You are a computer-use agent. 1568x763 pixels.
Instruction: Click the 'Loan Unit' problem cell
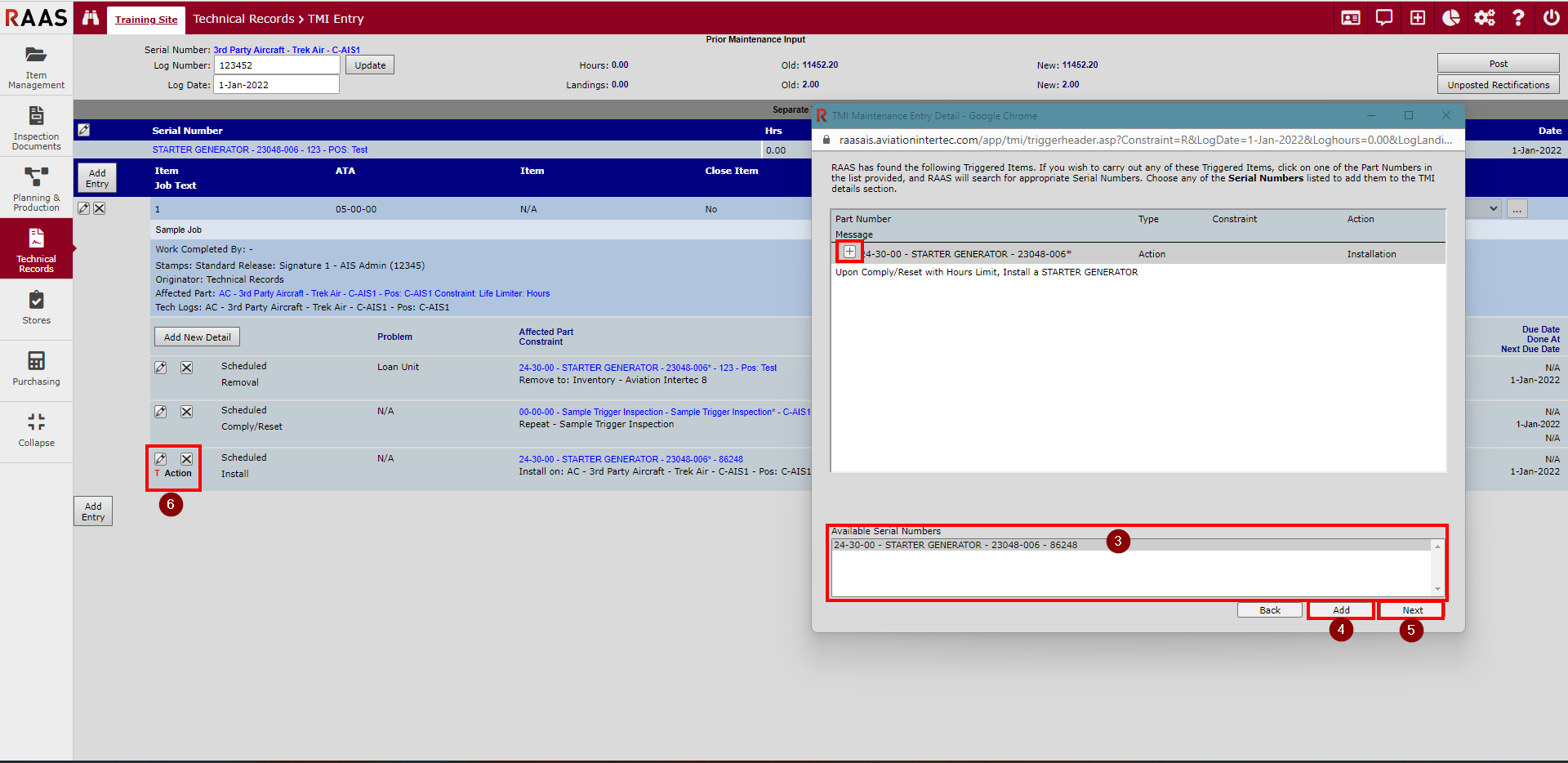[398, 367]
